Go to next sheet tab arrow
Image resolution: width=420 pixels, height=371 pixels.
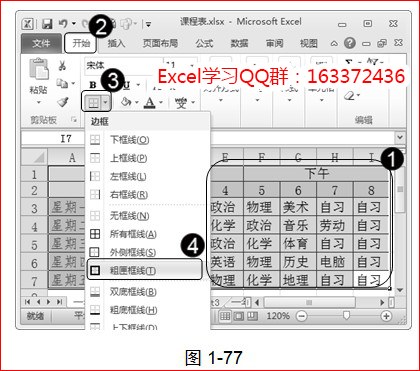pyautogui.click(x=49, y=302)
